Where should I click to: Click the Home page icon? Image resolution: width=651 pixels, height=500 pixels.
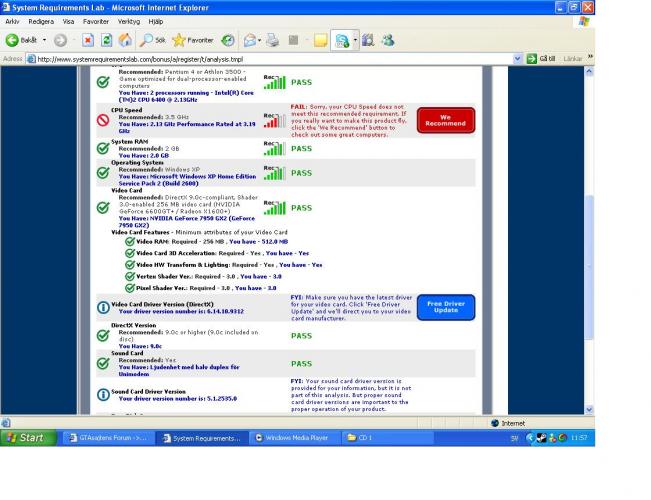125,40
